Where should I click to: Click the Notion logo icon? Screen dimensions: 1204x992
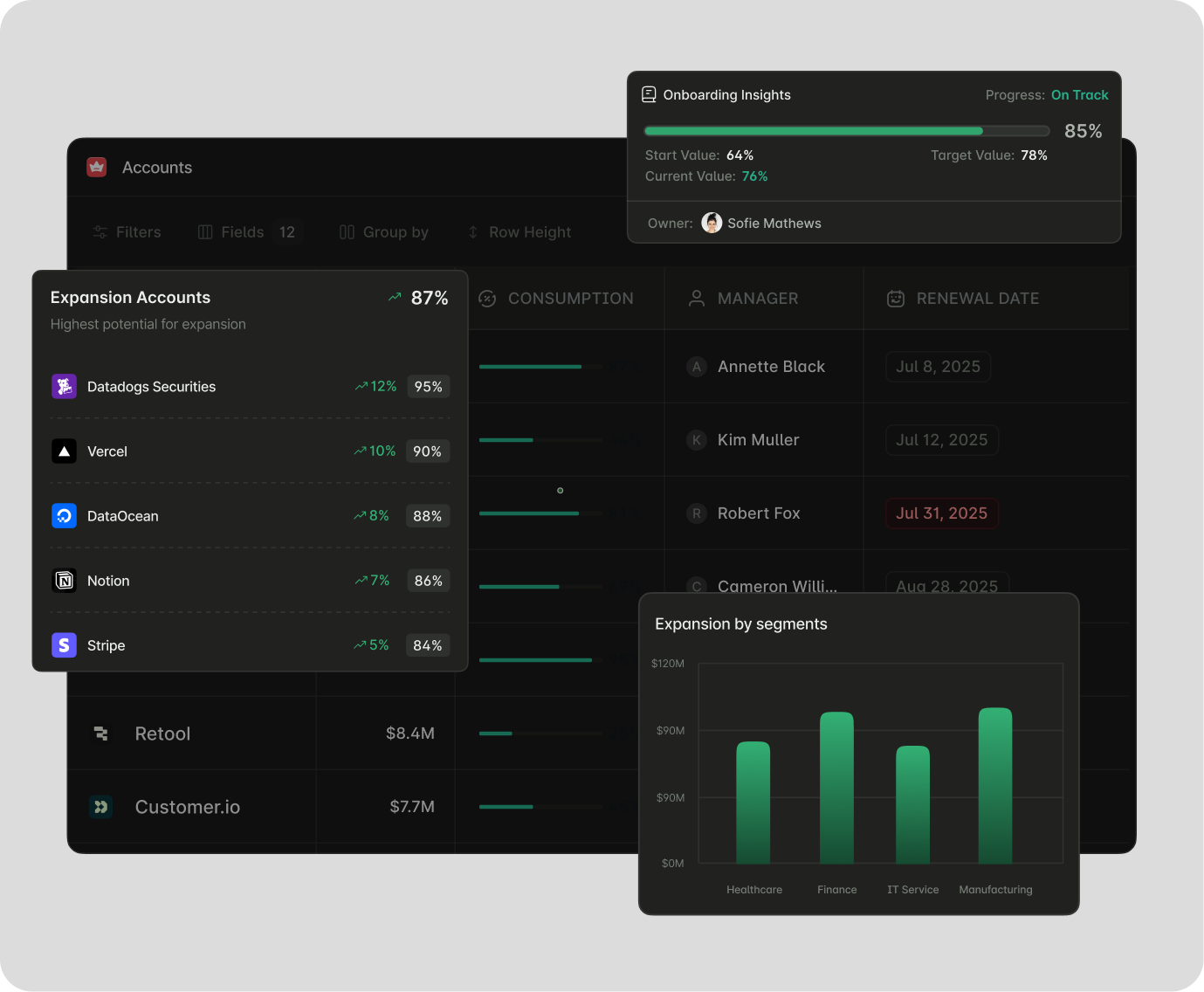[x=64, y=580]
